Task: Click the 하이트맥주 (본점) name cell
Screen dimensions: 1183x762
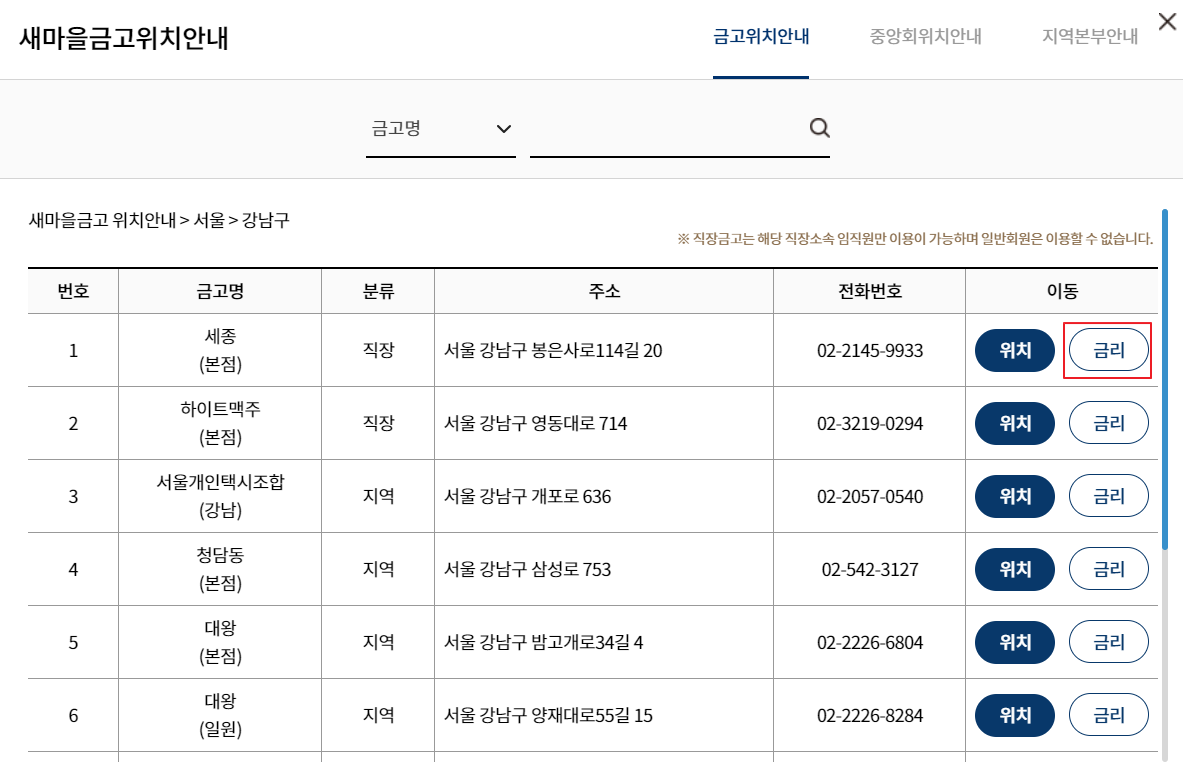Action: click(220, 423)
